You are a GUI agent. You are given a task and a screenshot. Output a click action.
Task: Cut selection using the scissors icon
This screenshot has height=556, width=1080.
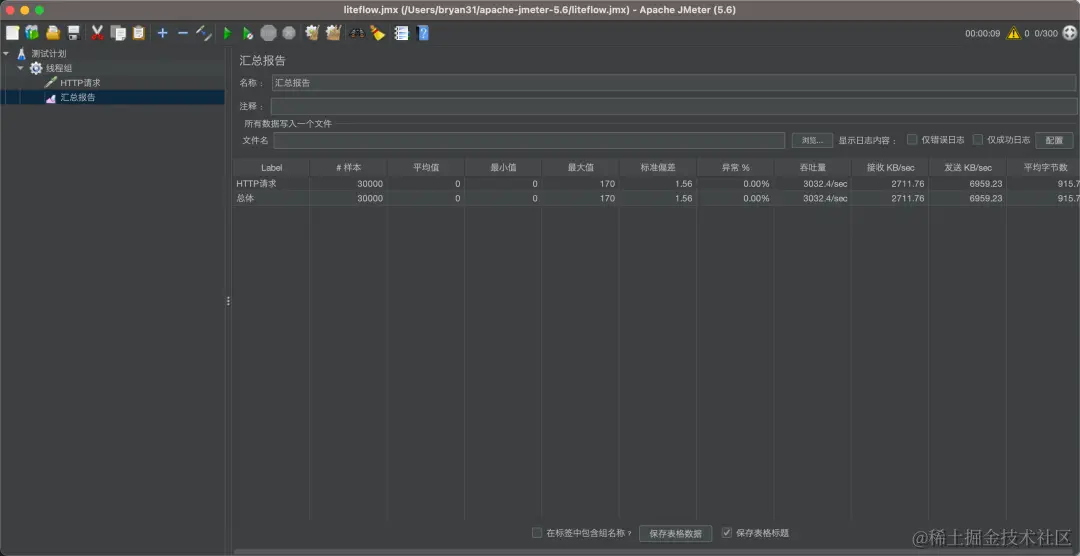click(x=98, y=32)
